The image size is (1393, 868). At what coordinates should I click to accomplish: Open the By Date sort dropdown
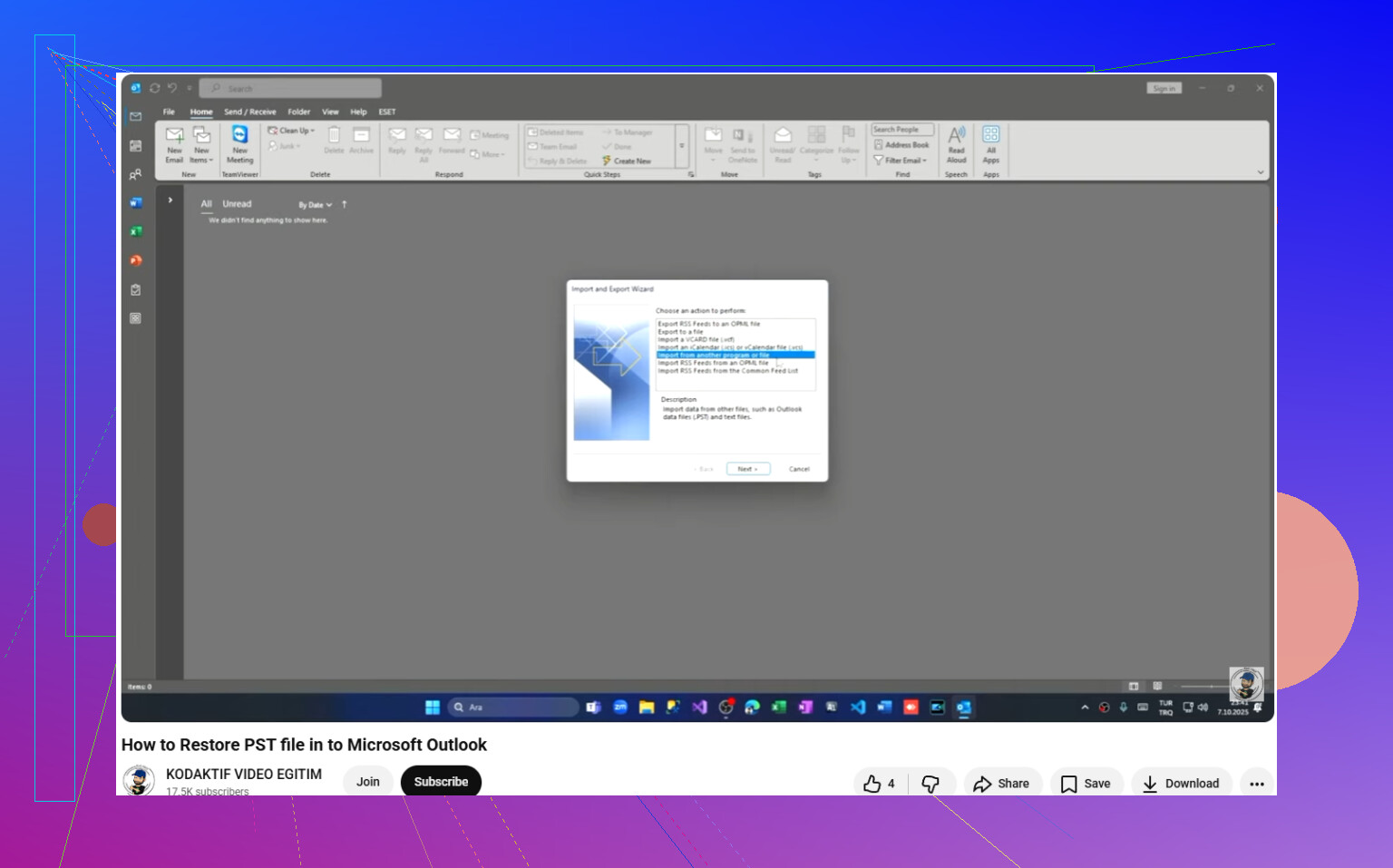tap(315, 205)
